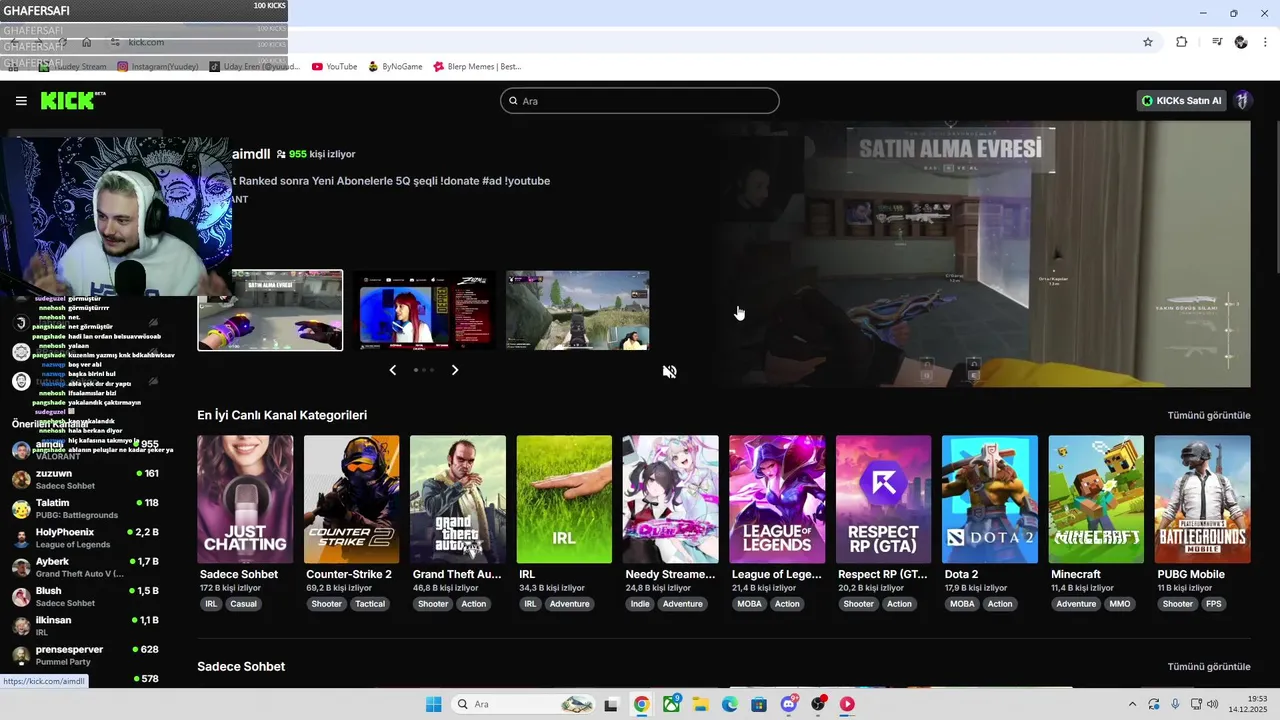Open browser extensions puzzle icon
The width and height of the screenshot is (1280, 720).
[1181, 42]
